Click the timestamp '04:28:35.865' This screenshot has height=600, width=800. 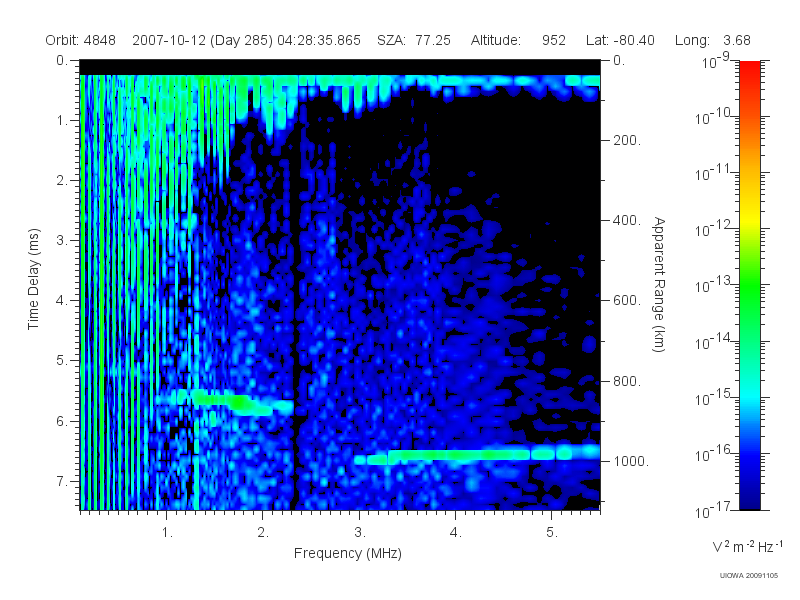pos(319,40)
